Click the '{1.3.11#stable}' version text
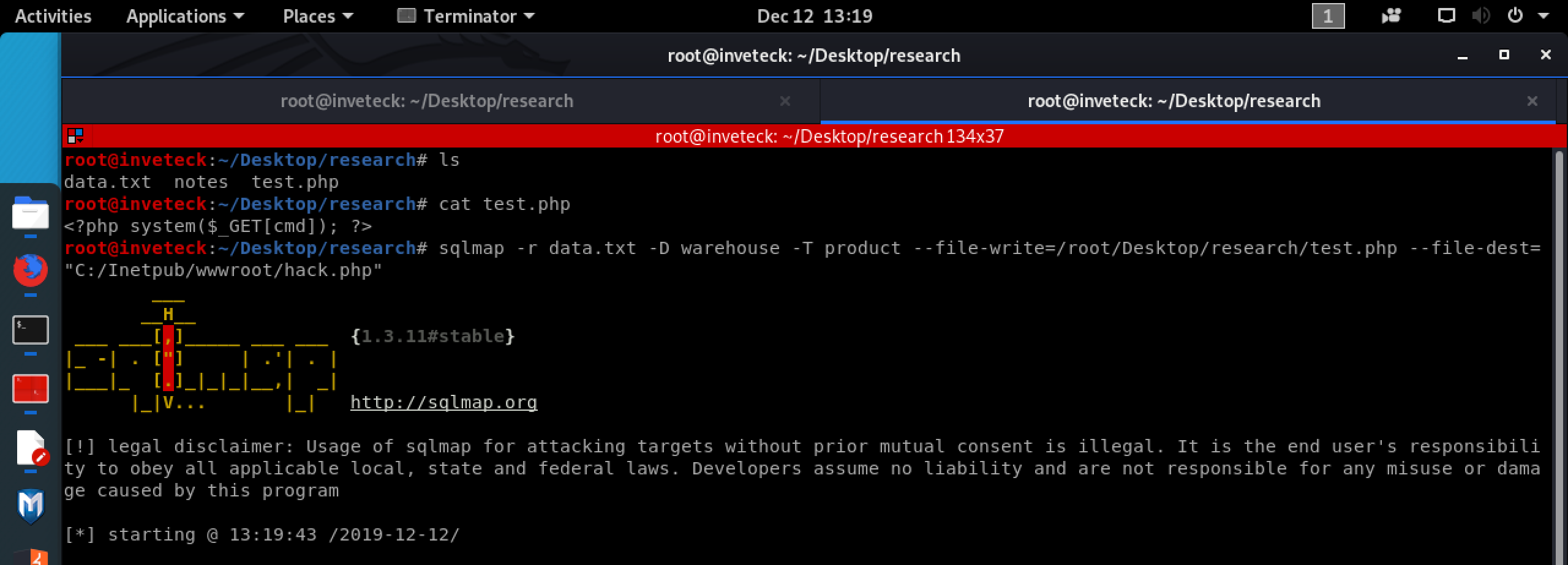The height and width of the screenshot is (565, 1568). 433,336
